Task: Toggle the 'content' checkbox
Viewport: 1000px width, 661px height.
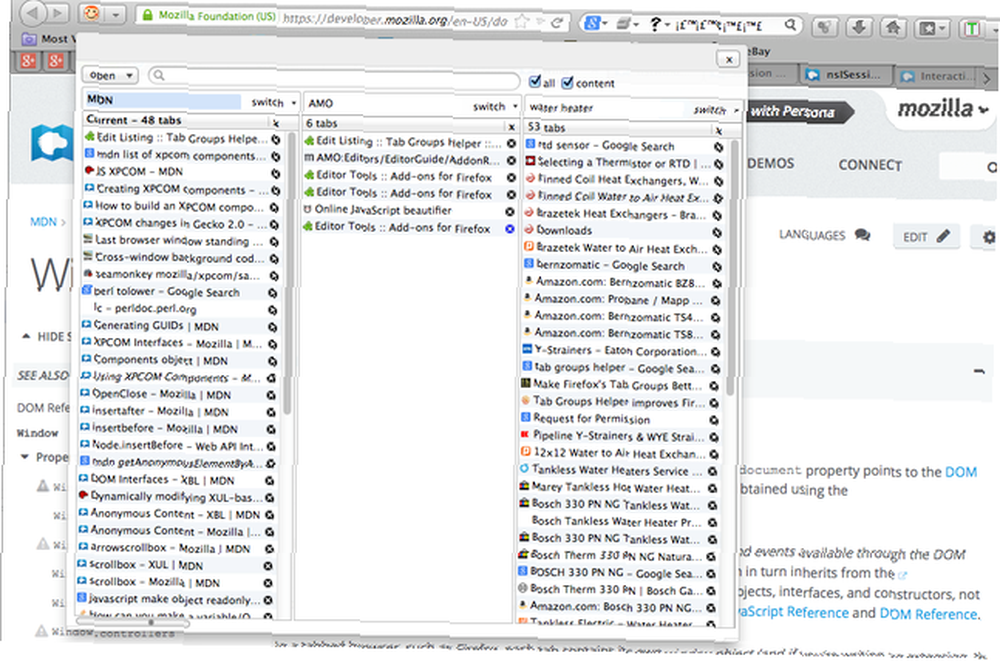Action: [568, 82]
